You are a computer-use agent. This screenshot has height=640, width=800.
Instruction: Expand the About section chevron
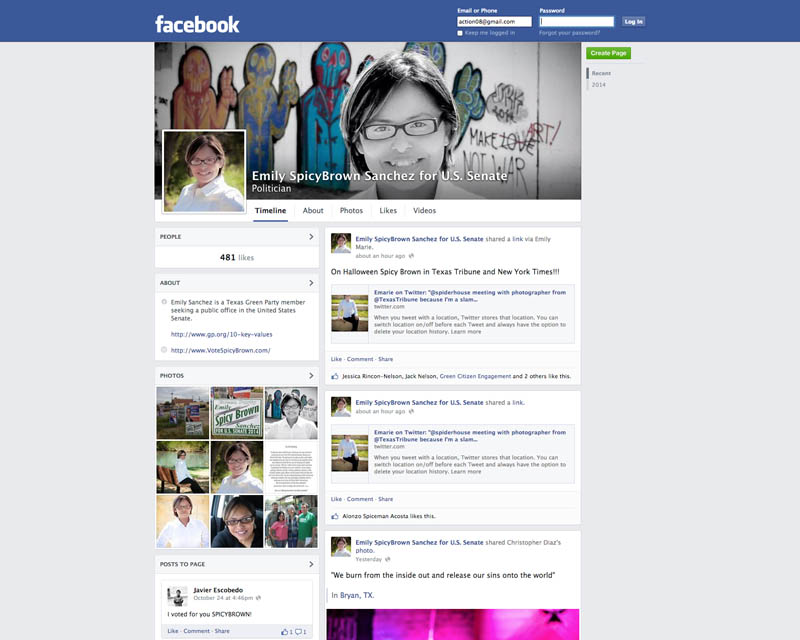[x=311, y=283]
